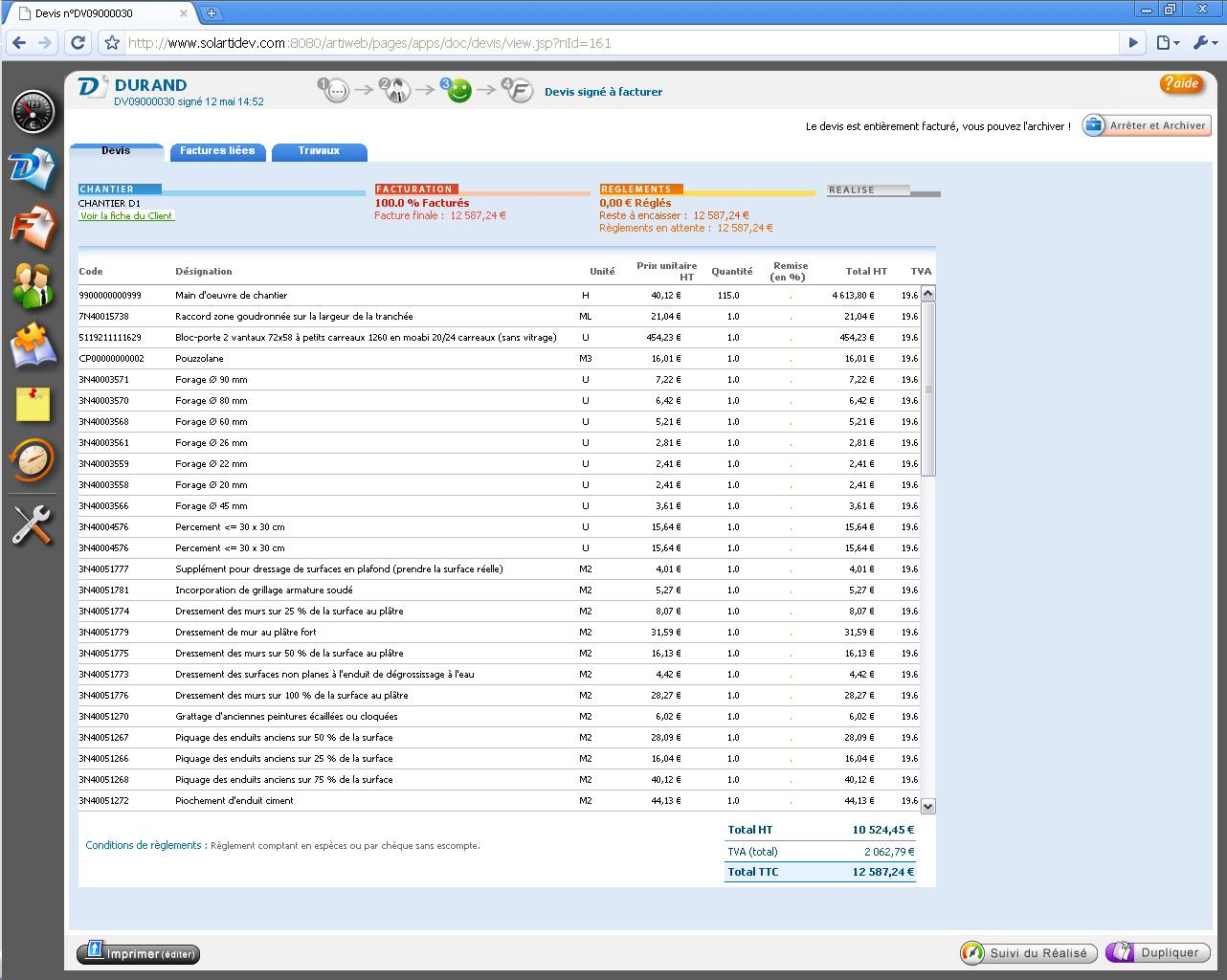The image size is (1227, 980).
Task: Click workflow step 1 icon
Action: tap(335, 90)
